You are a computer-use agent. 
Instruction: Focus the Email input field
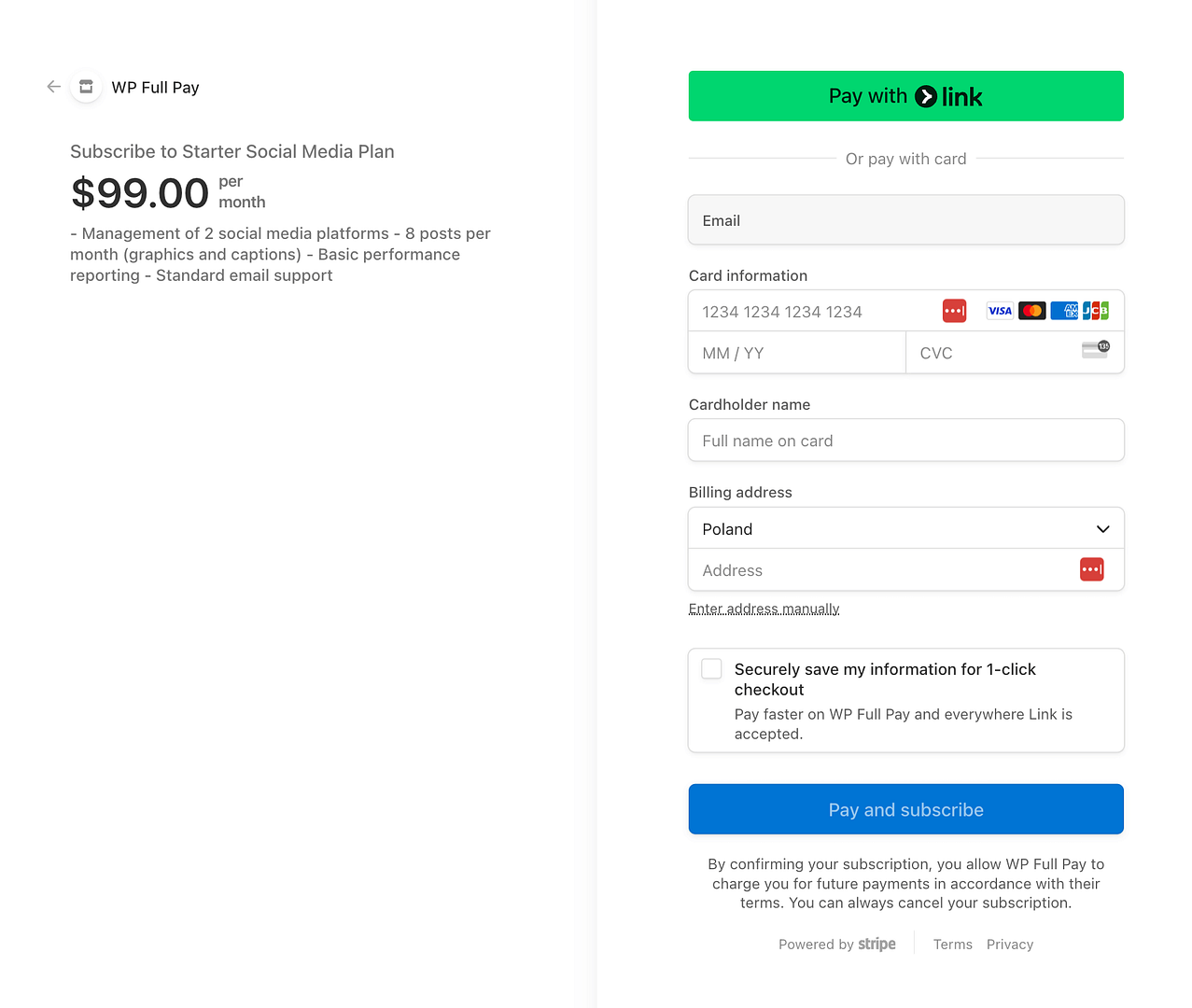(x=905, y=220)
